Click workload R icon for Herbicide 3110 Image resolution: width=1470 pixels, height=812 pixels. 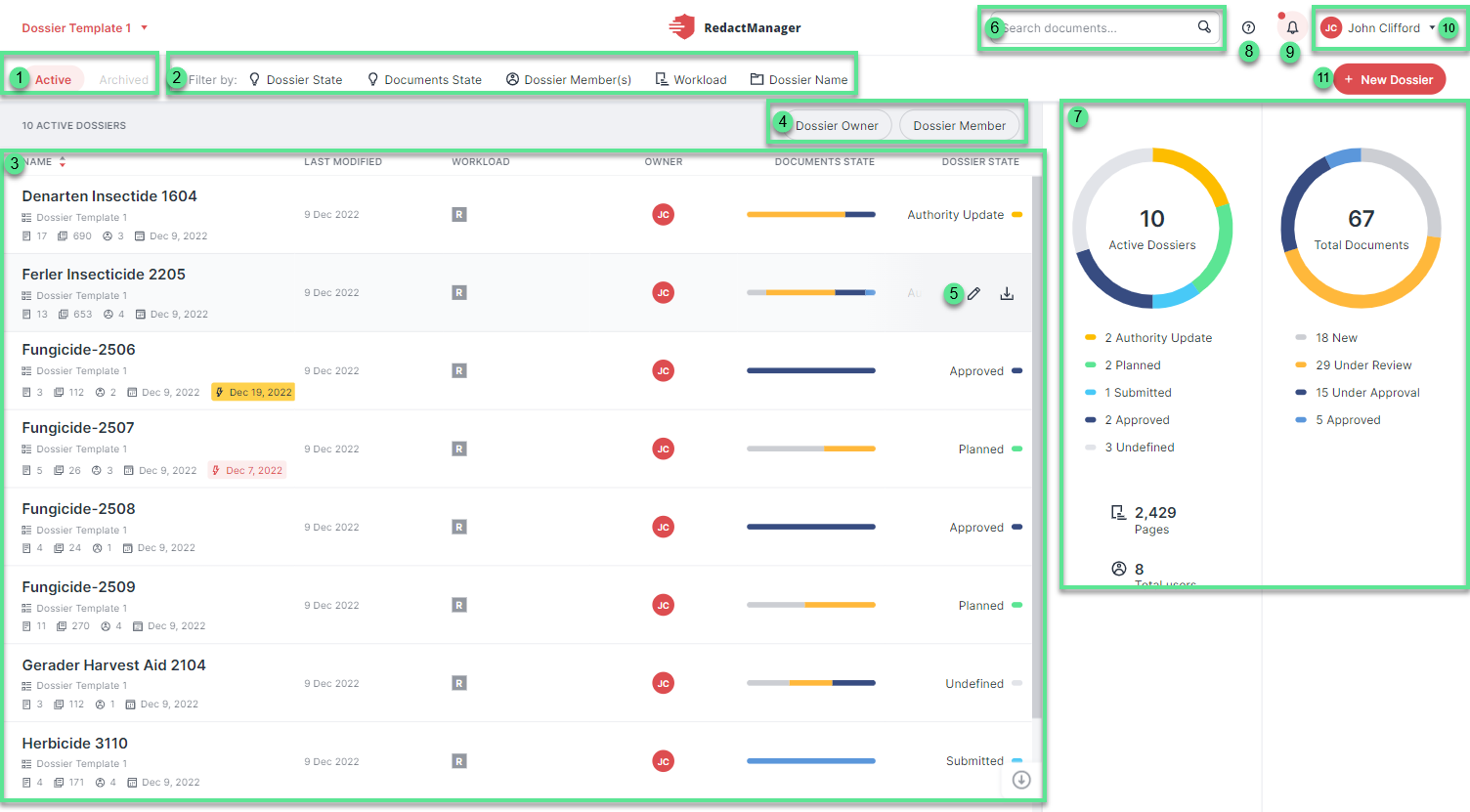(458, 761)
